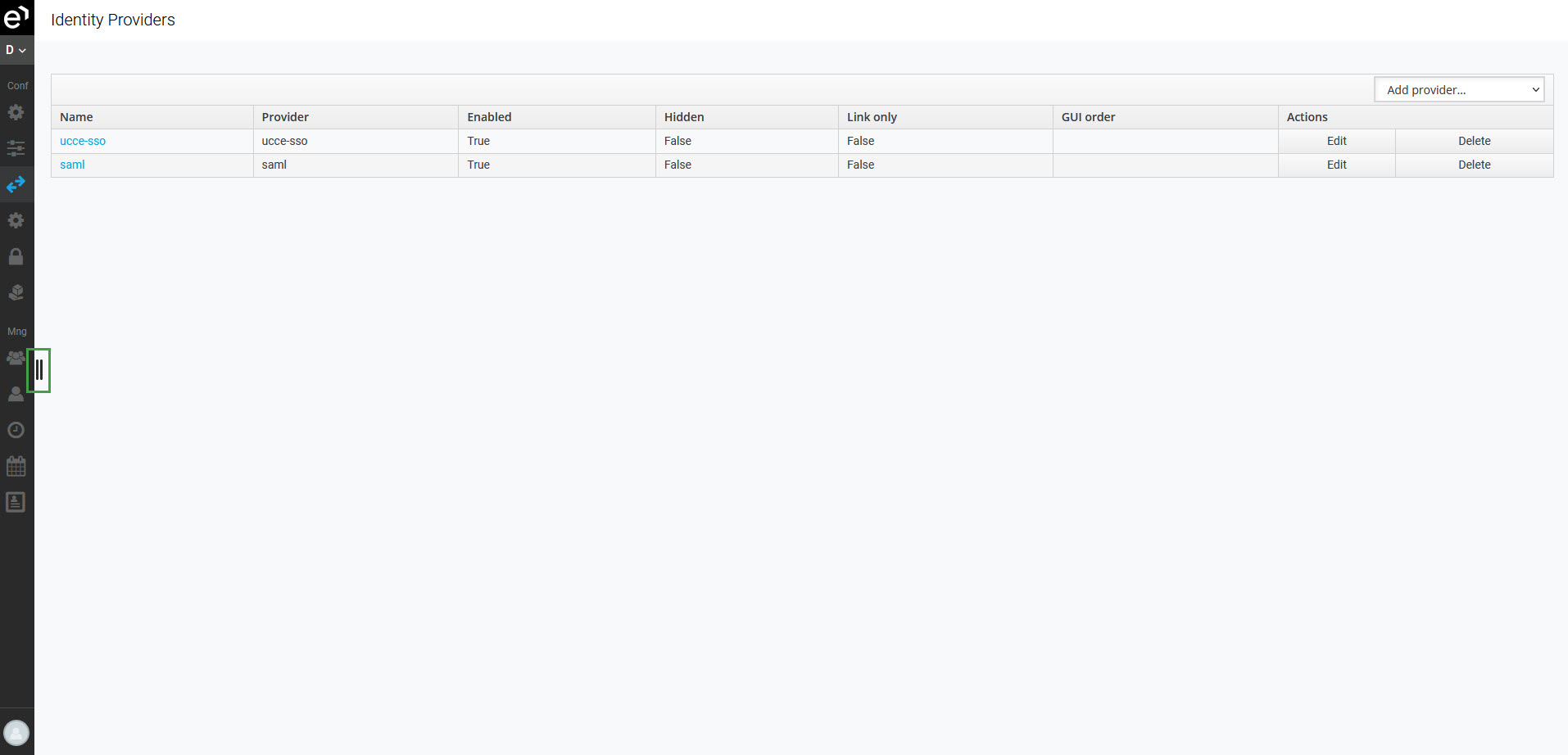Click the hand holding box sidebar icon

tap(16, 292)
